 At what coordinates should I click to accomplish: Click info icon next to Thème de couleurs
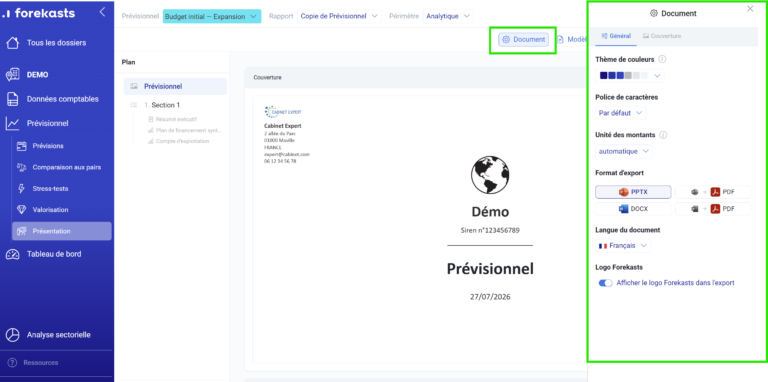pos(662,59)
